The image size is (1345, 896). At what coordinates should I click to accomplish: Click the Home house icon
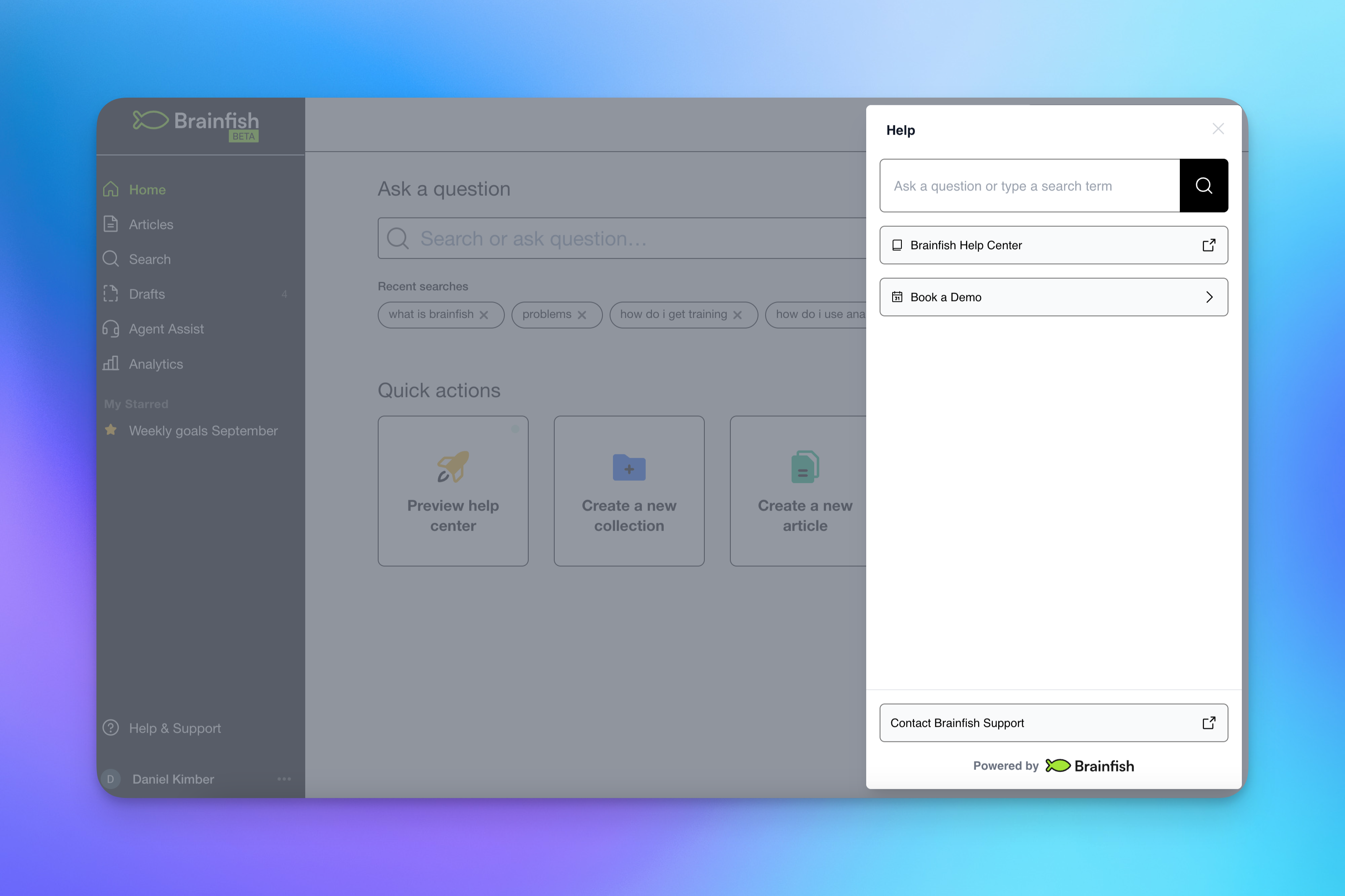point(111,189)
